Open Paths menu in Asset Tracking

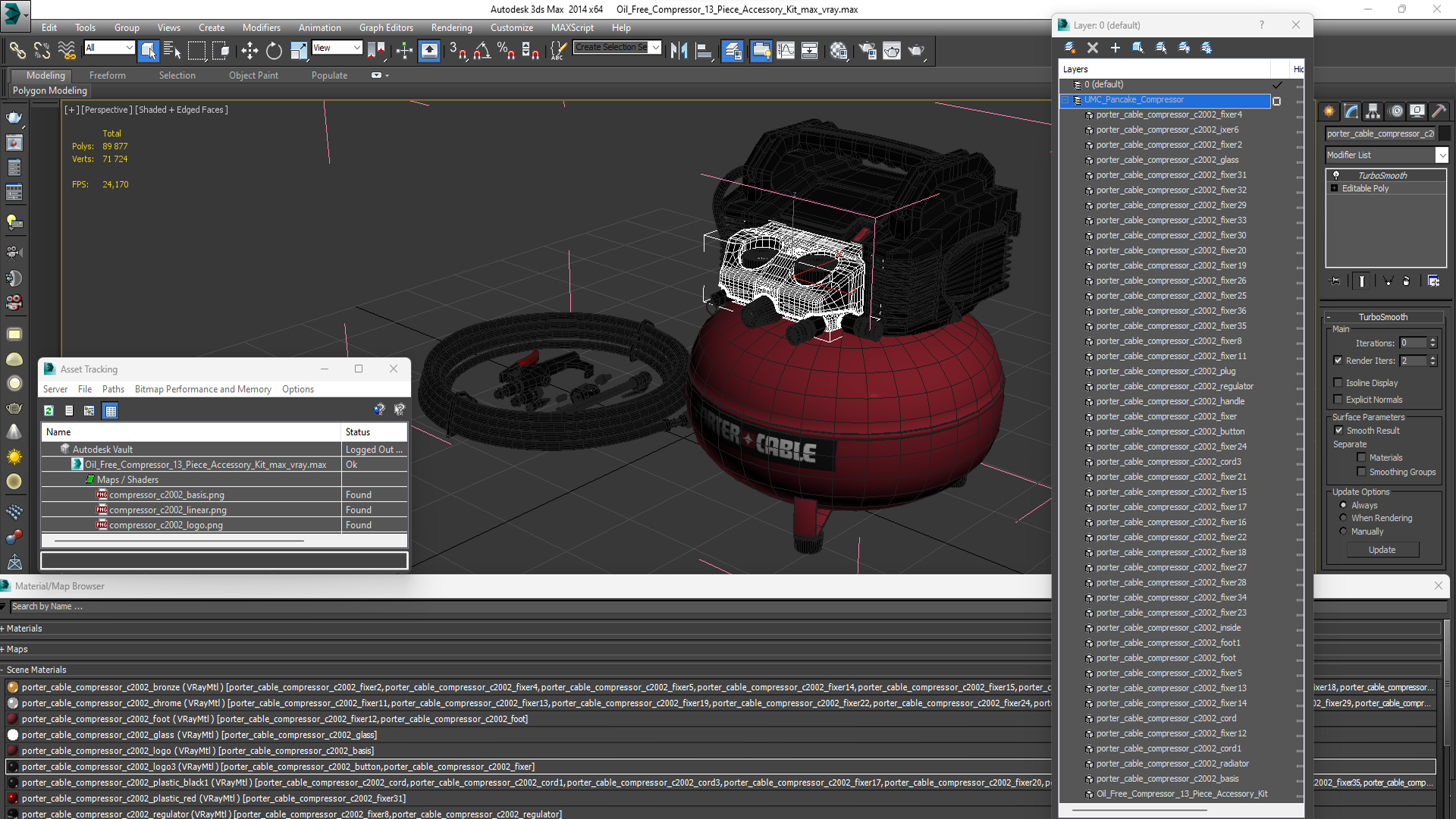point(113,390)
